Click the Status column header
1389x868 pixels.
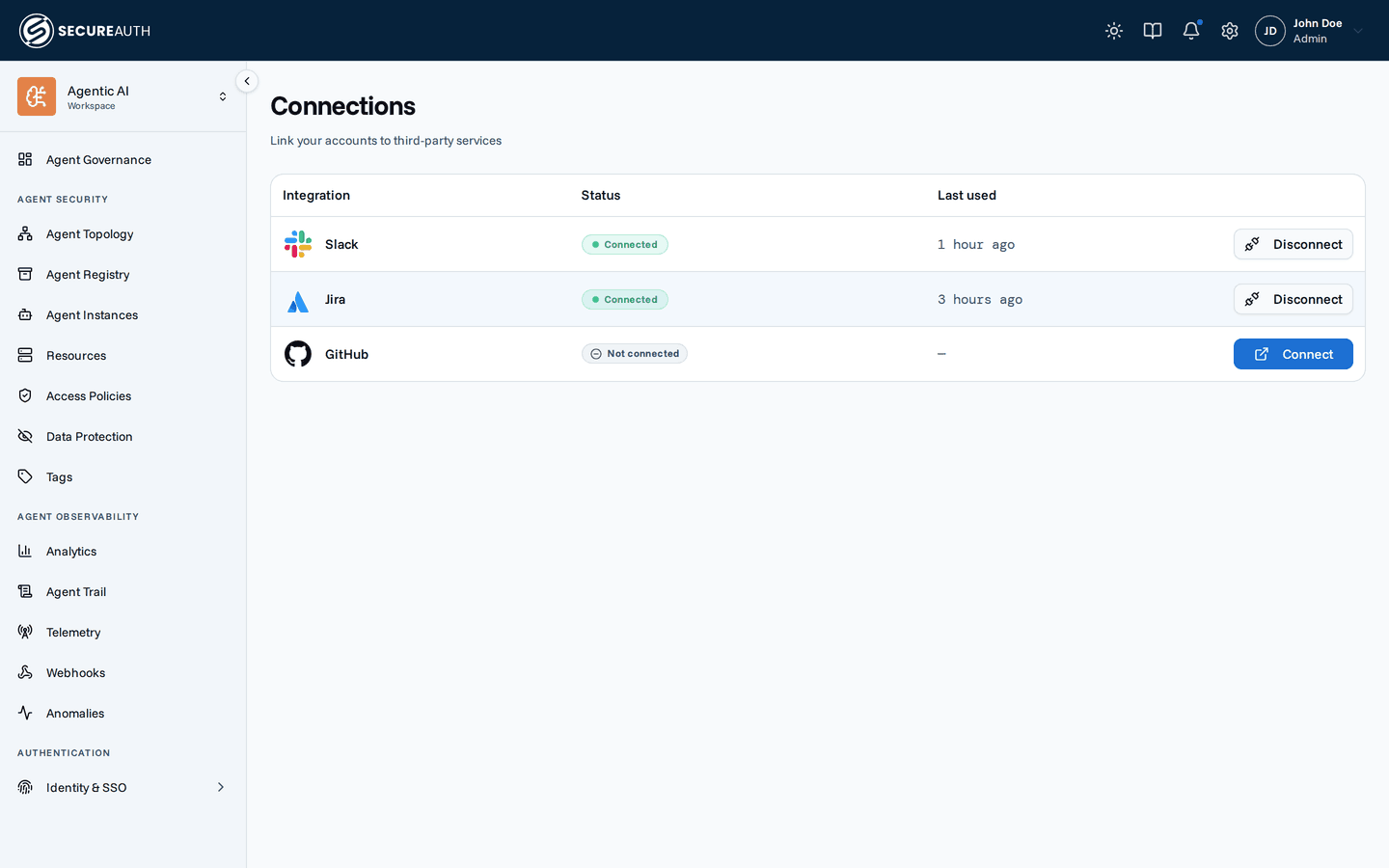pyautogui.click(x=601, y=195)
